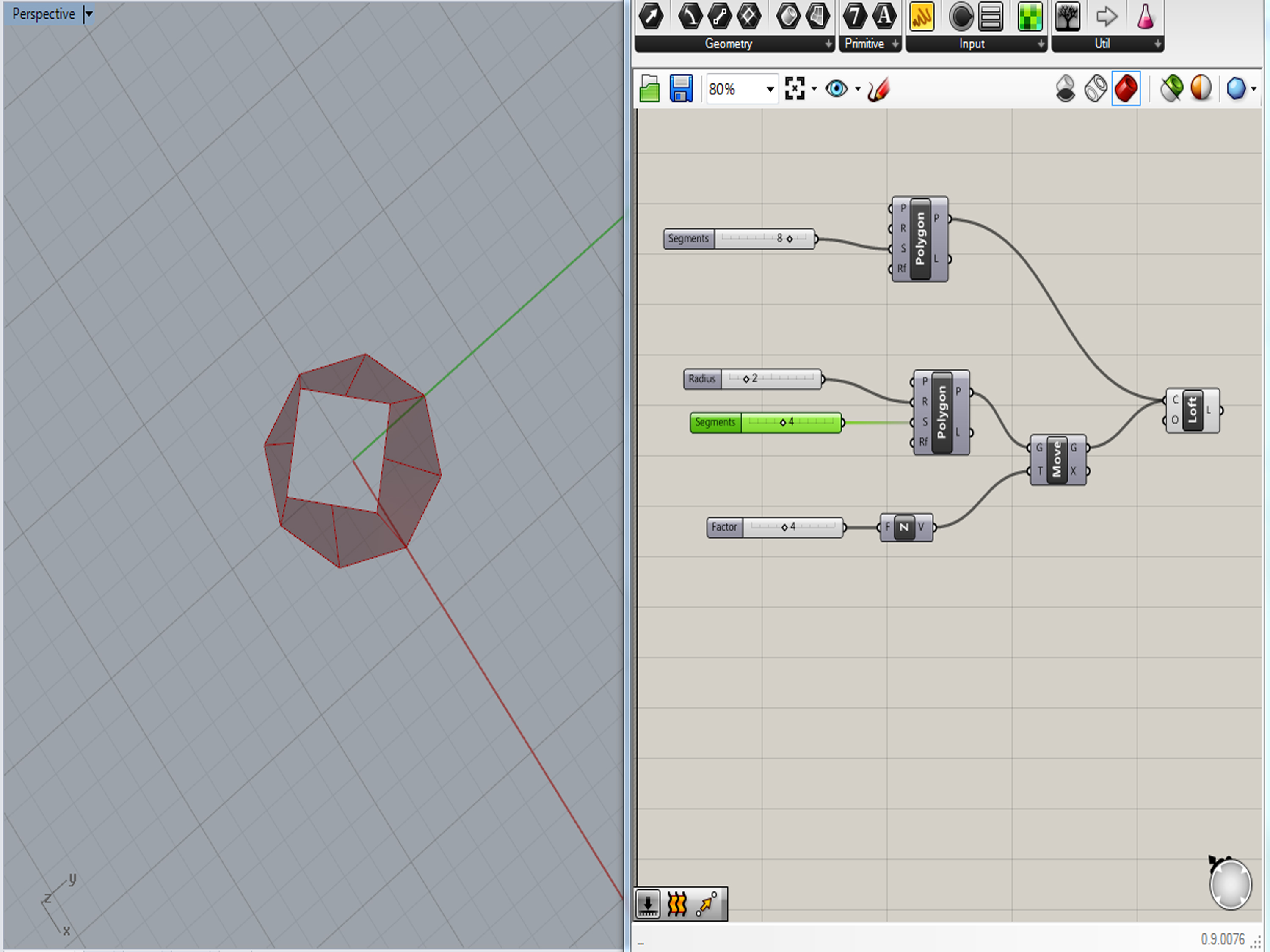1270x952 pixels.
Task: Click the Zoom Extents frame icon
Action: (795, 89)
